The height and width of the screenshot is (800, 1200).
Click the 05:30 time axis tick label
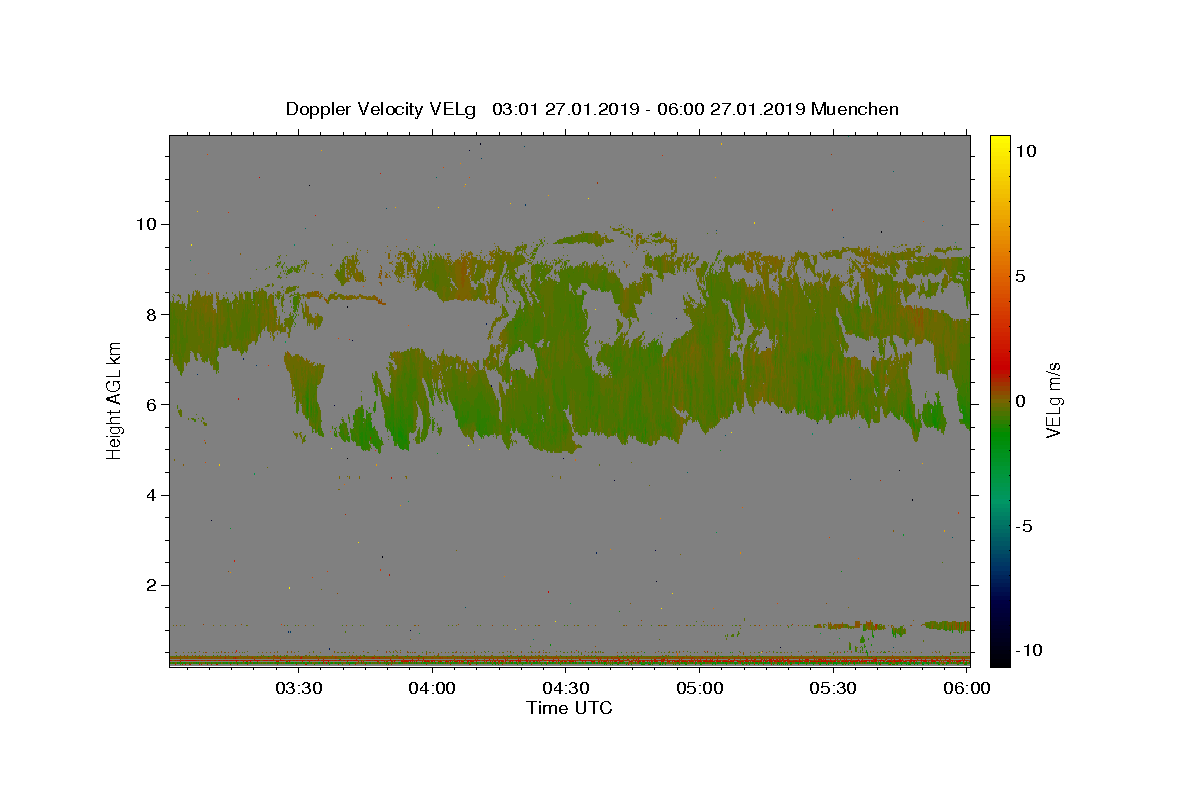(833, 688)
